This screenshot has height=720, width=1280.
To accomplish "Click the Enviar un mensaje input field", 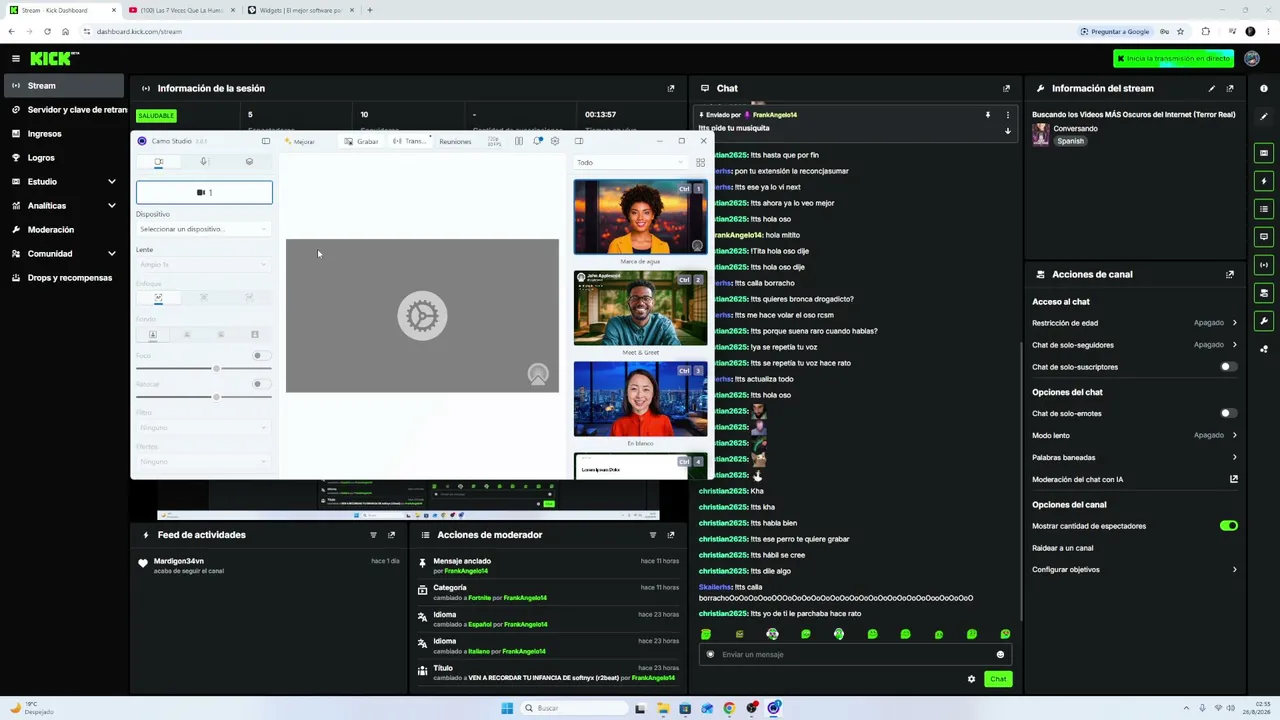I will pos(854,655).
